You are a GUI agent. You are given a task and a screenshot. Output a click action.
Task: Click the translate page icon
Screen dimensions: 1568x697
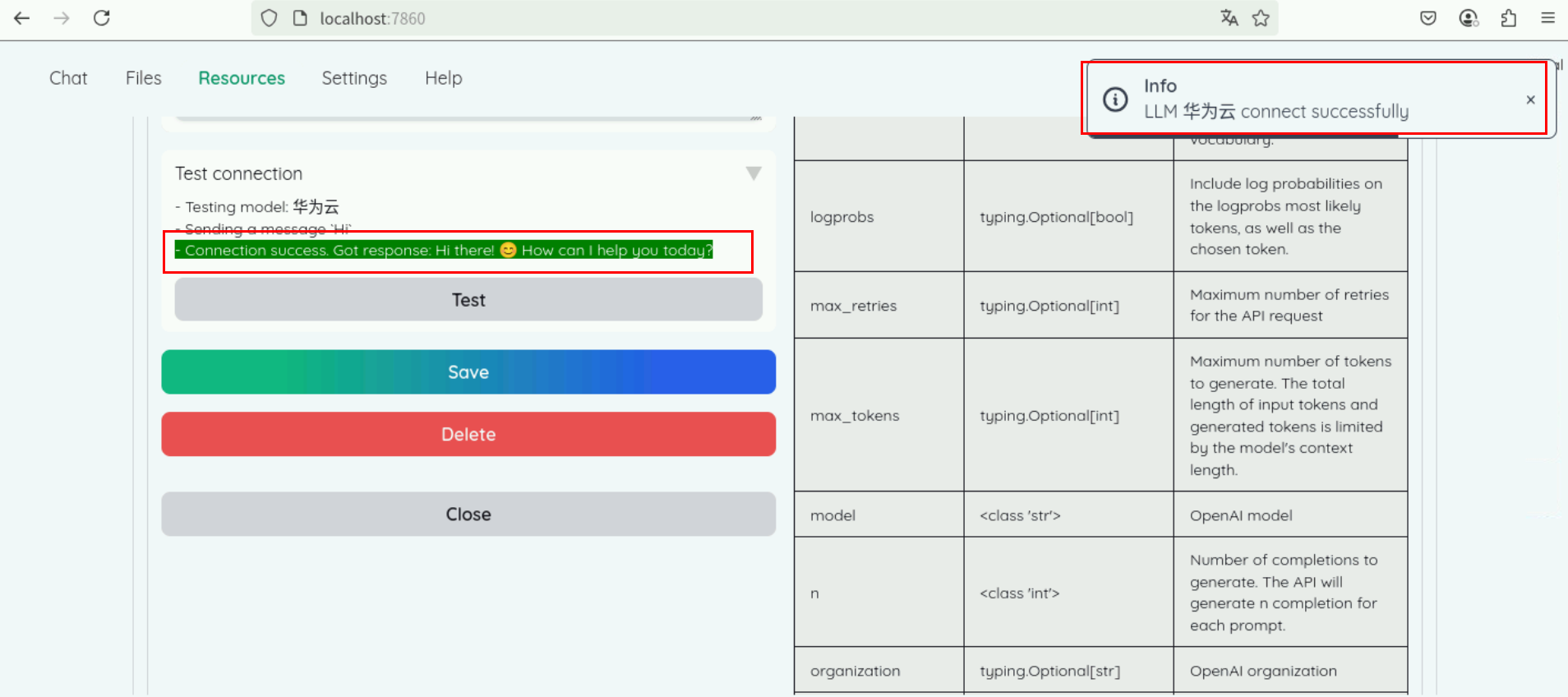point(1229,18)
